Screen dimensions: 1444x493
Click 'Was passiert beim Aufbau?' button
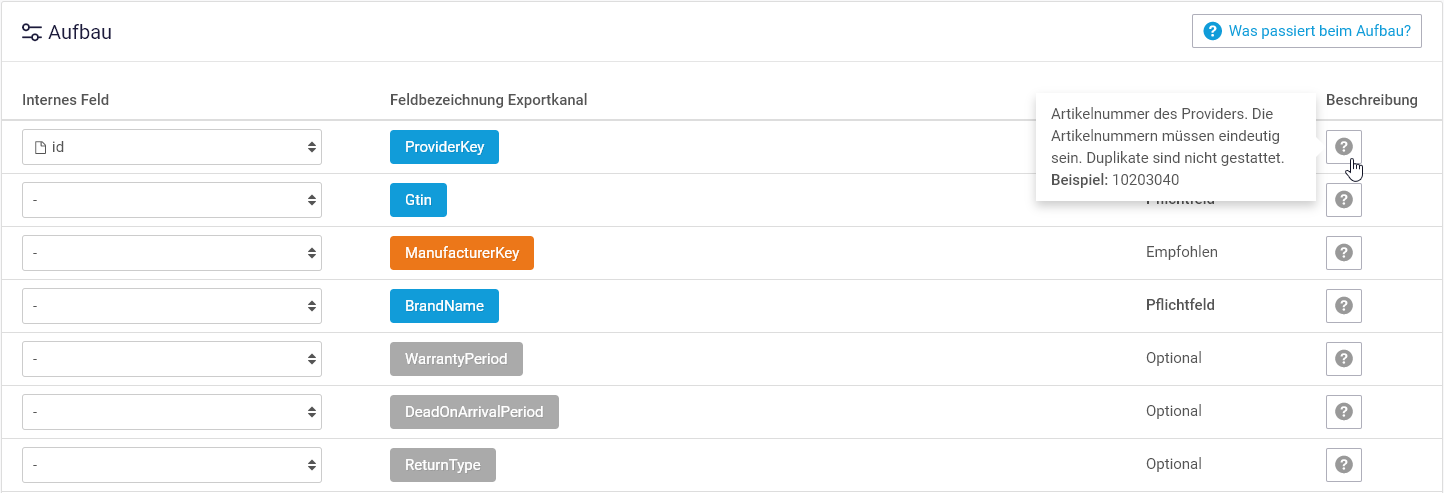click(x=1307, y=31)
